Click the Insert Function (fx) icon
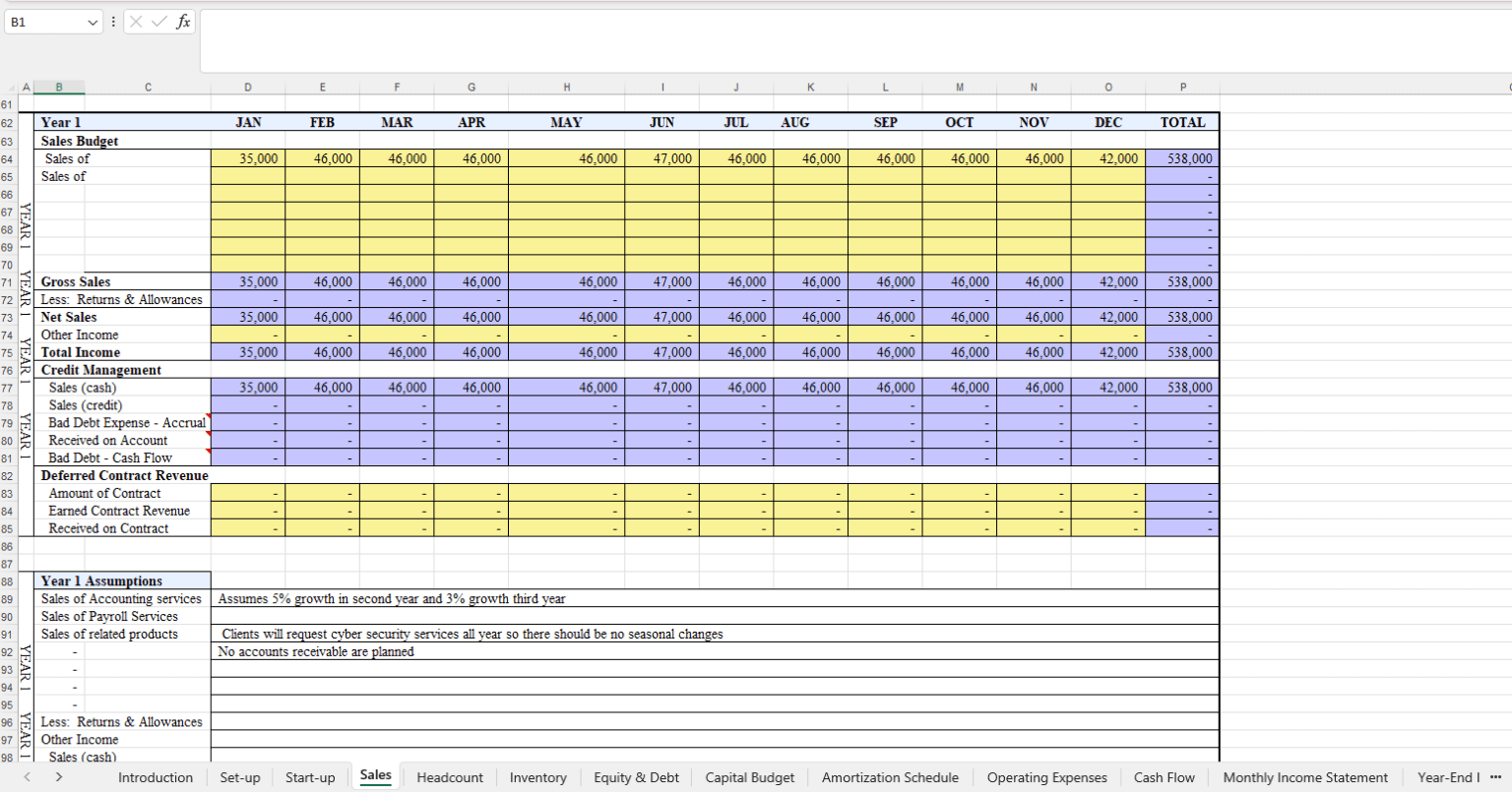 click(x=183, y=21)
